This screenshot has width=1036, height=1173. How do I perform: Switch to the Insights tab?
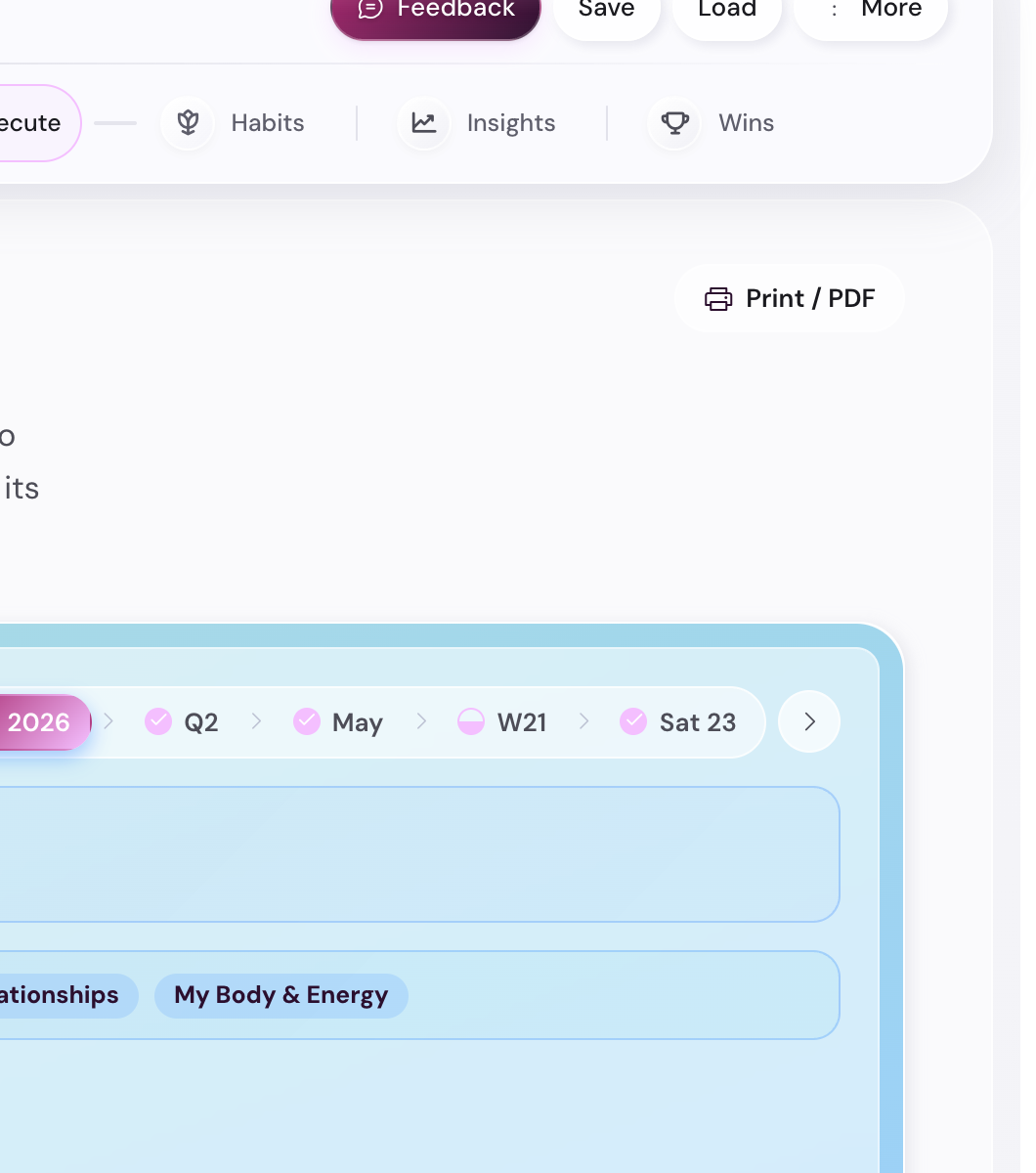point(478,123)
